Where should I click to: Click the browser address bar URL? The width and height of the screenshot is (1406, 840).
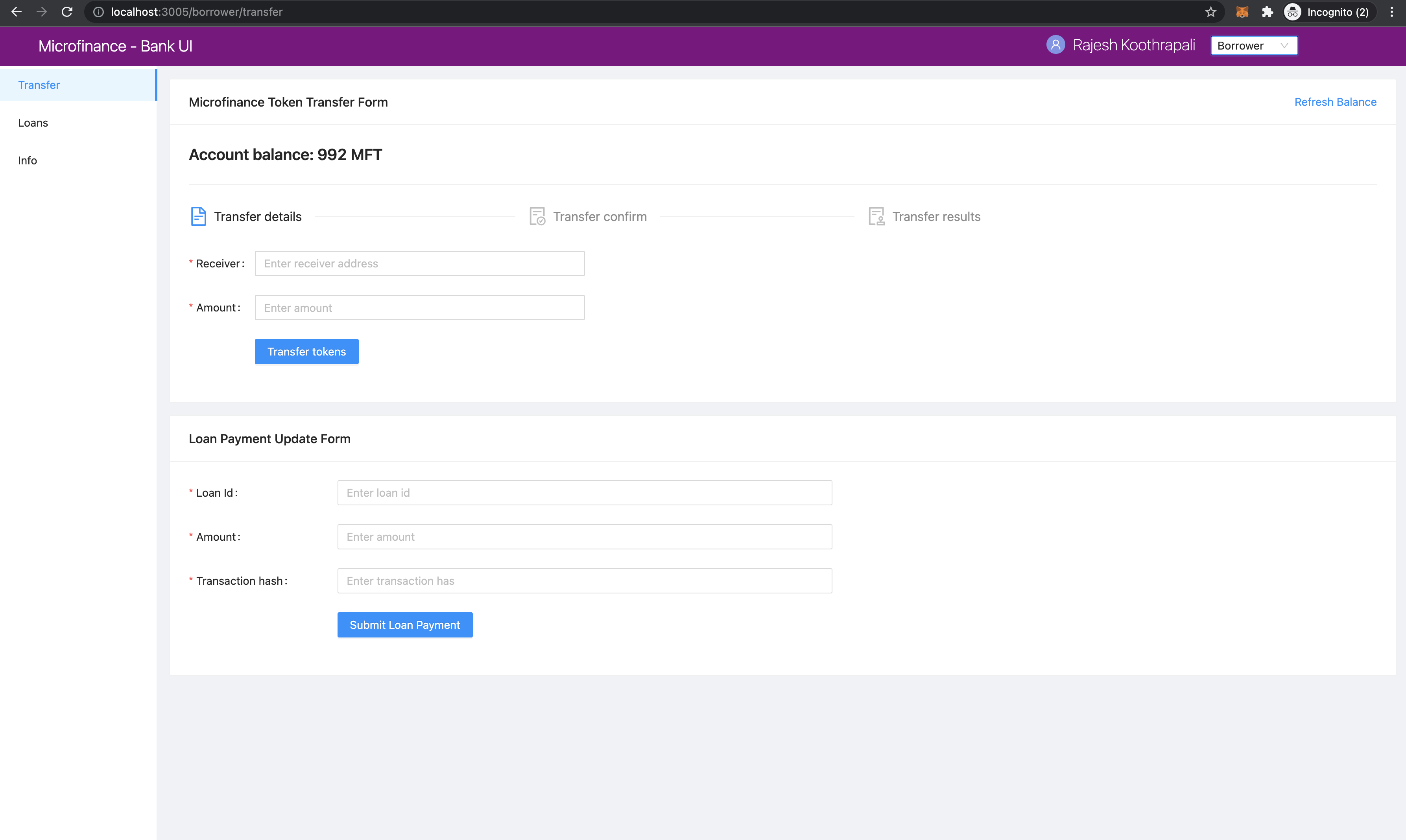pyautogui.click(x=196, y=12)
